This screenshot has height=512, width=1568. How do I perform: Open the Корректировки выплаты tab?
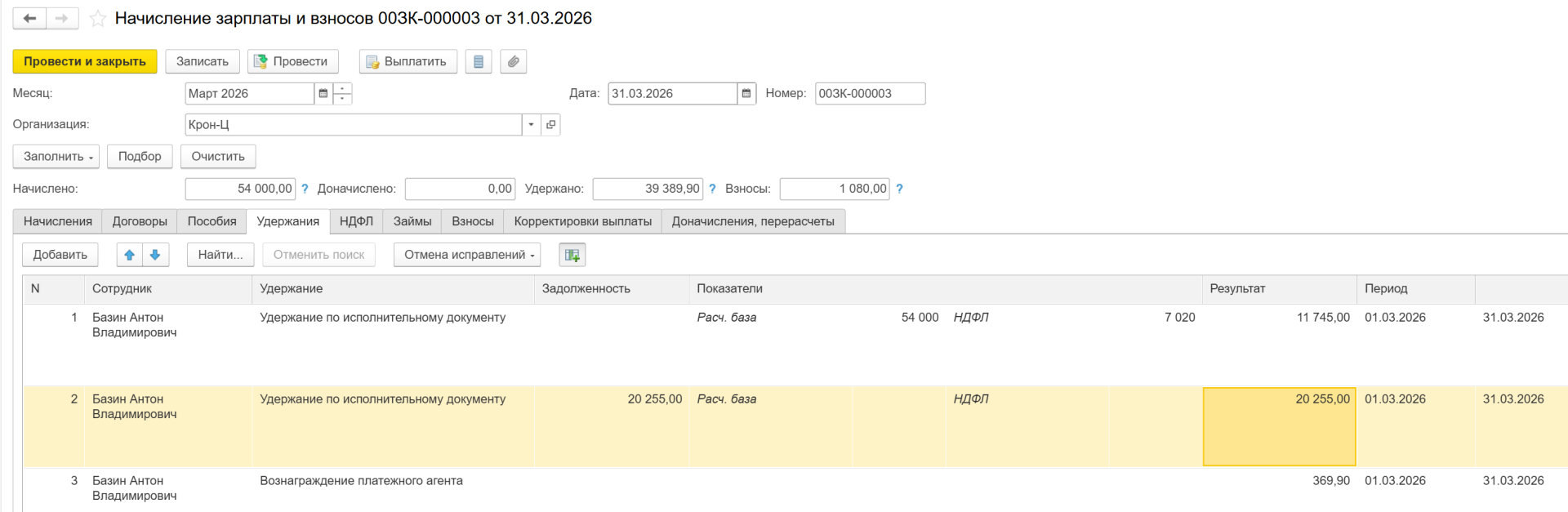tap(583, 221)
